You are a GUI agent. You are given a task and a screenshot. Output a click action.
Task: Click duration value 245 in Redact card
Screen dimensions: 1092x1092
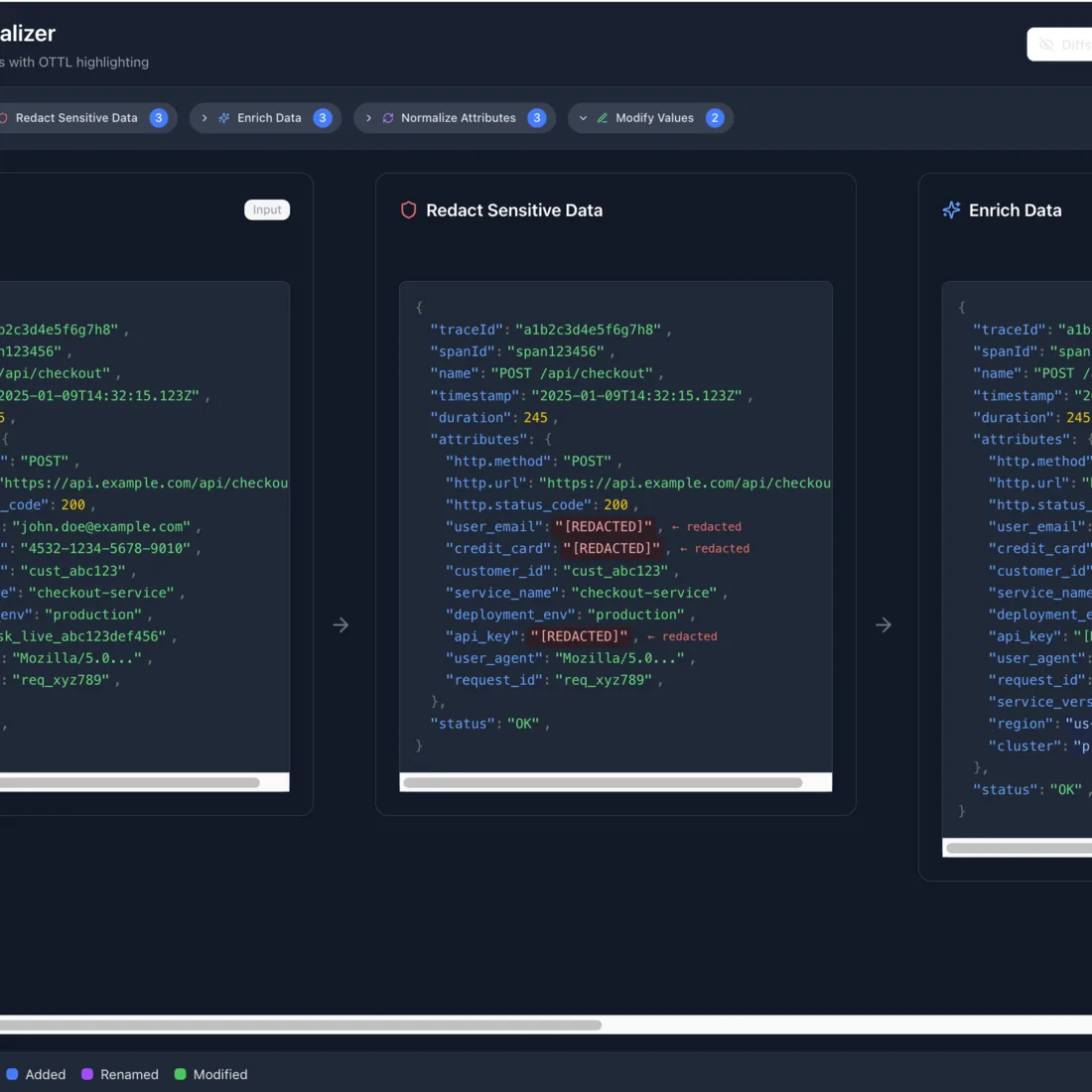[x=535, y=417]
